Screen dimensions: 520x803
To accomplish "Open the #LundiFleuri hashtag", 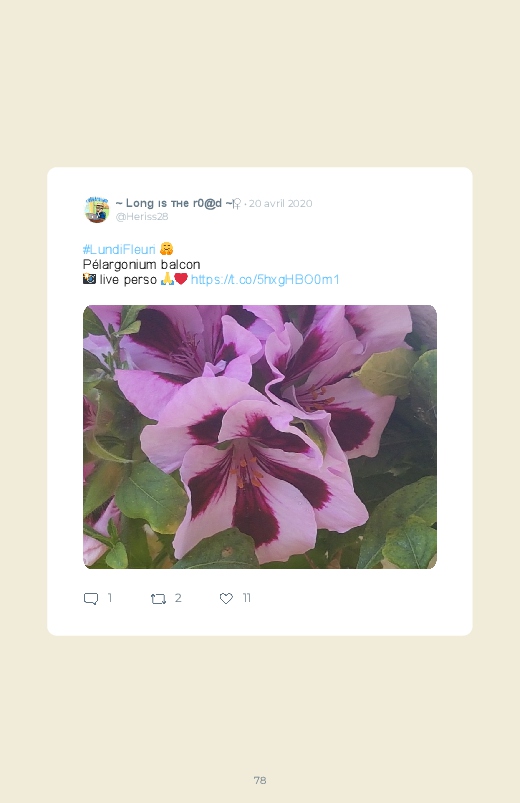I will point(119,249).
